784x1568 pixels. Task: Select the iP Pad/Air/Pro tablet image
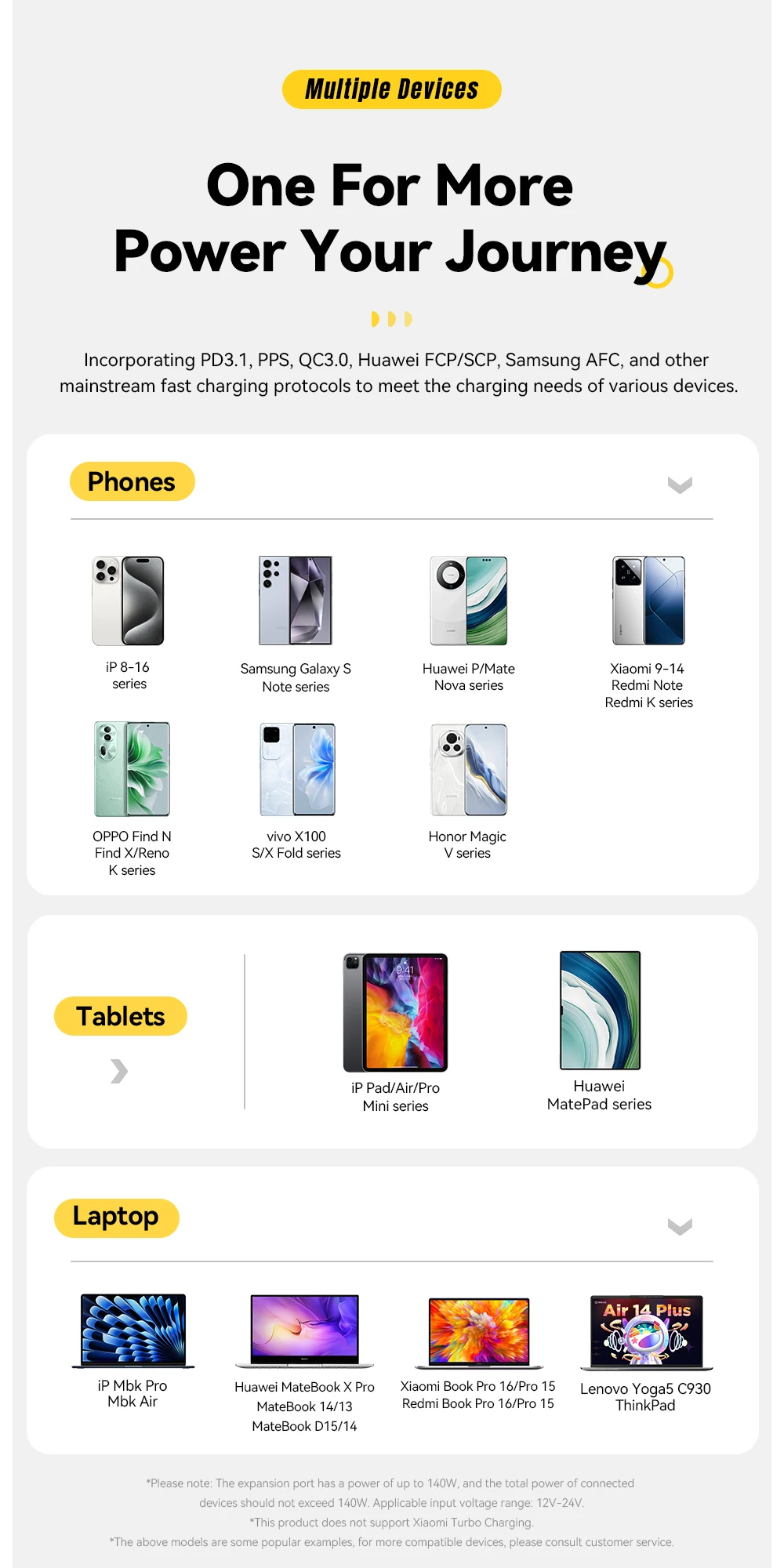[396, 1012]
